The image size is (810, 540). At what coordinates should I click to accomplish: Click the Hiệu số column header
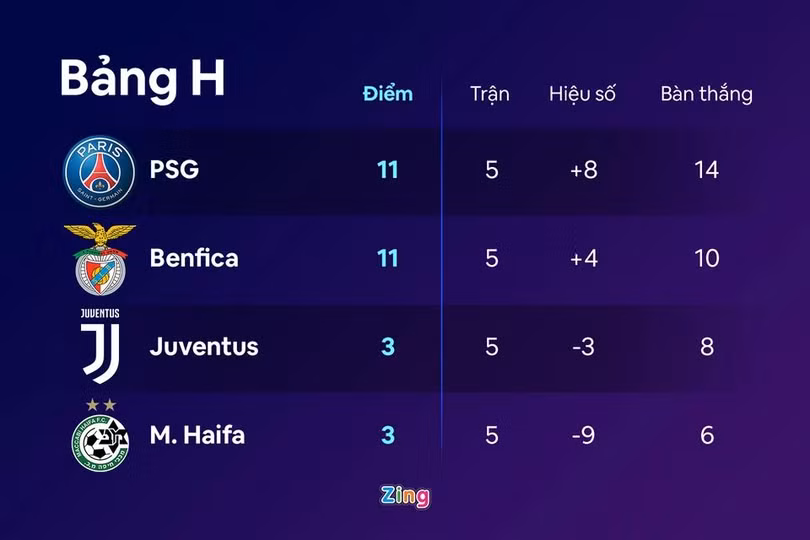tap(582, 94)
